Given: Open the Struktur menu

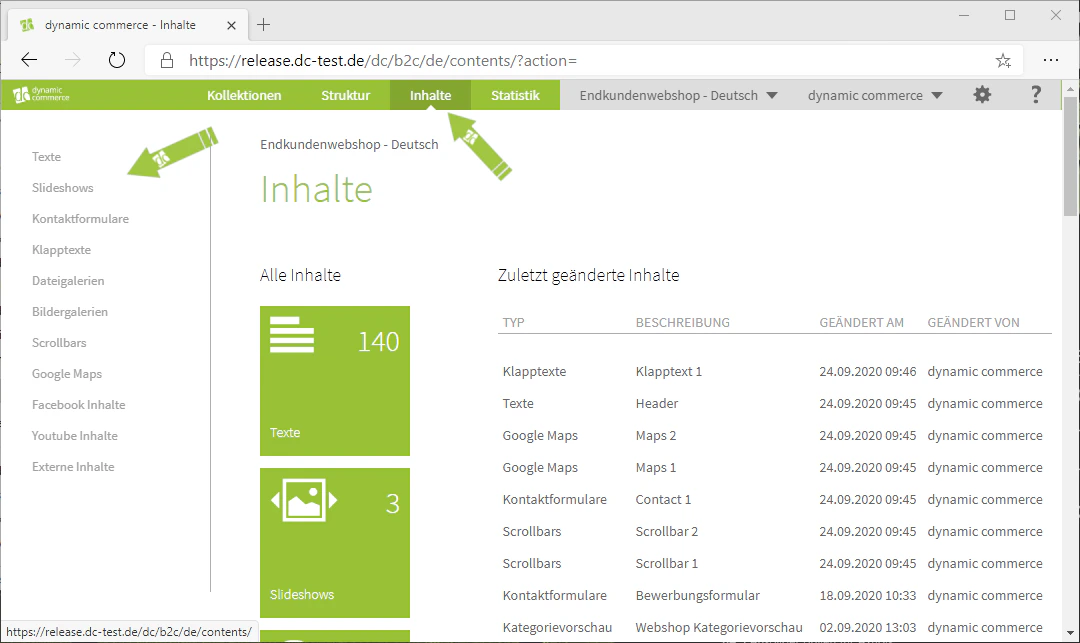Looking at the screenshot, I should click(345, 95).
